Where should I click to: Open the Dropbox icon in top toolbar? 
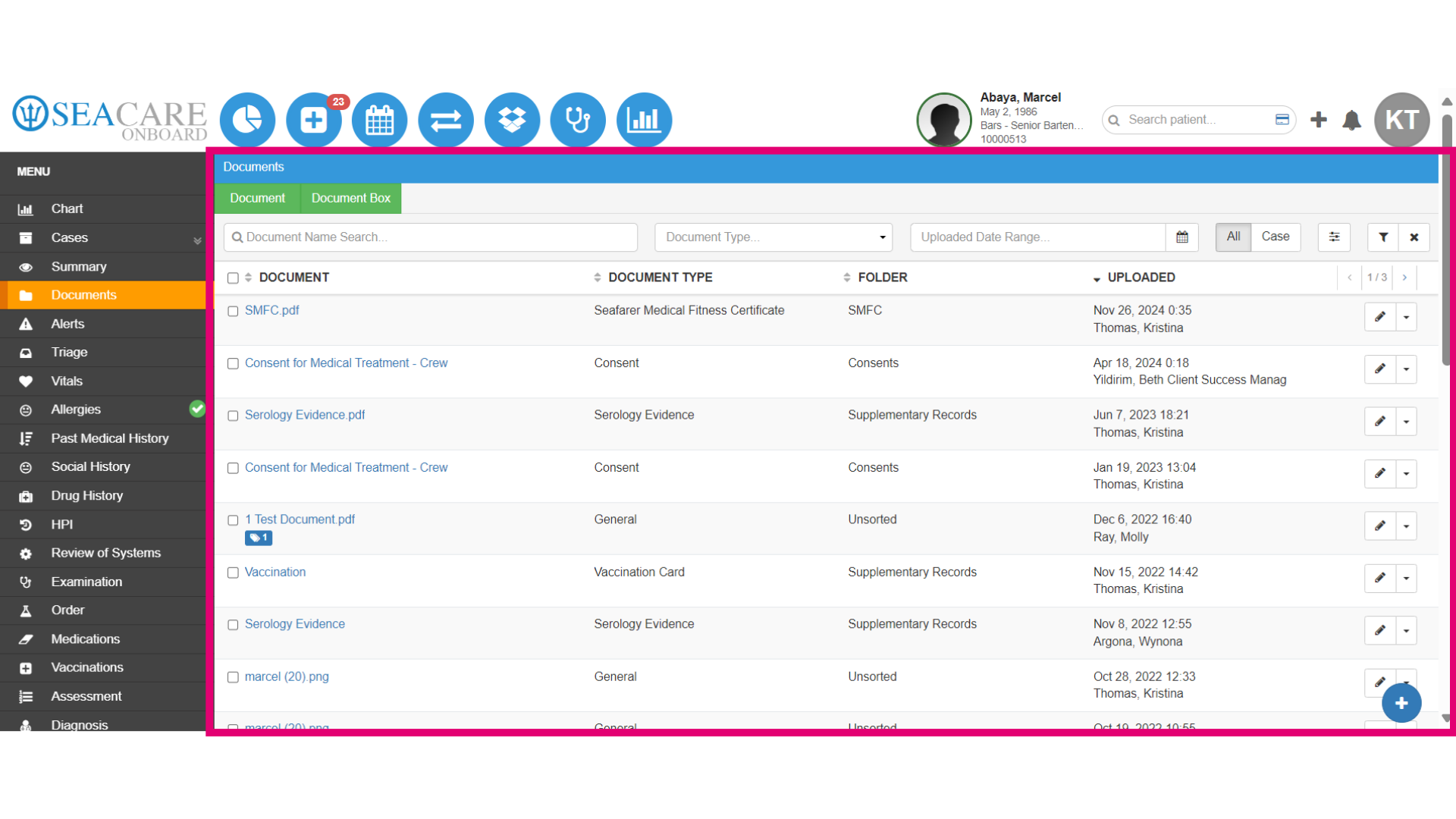512,120
